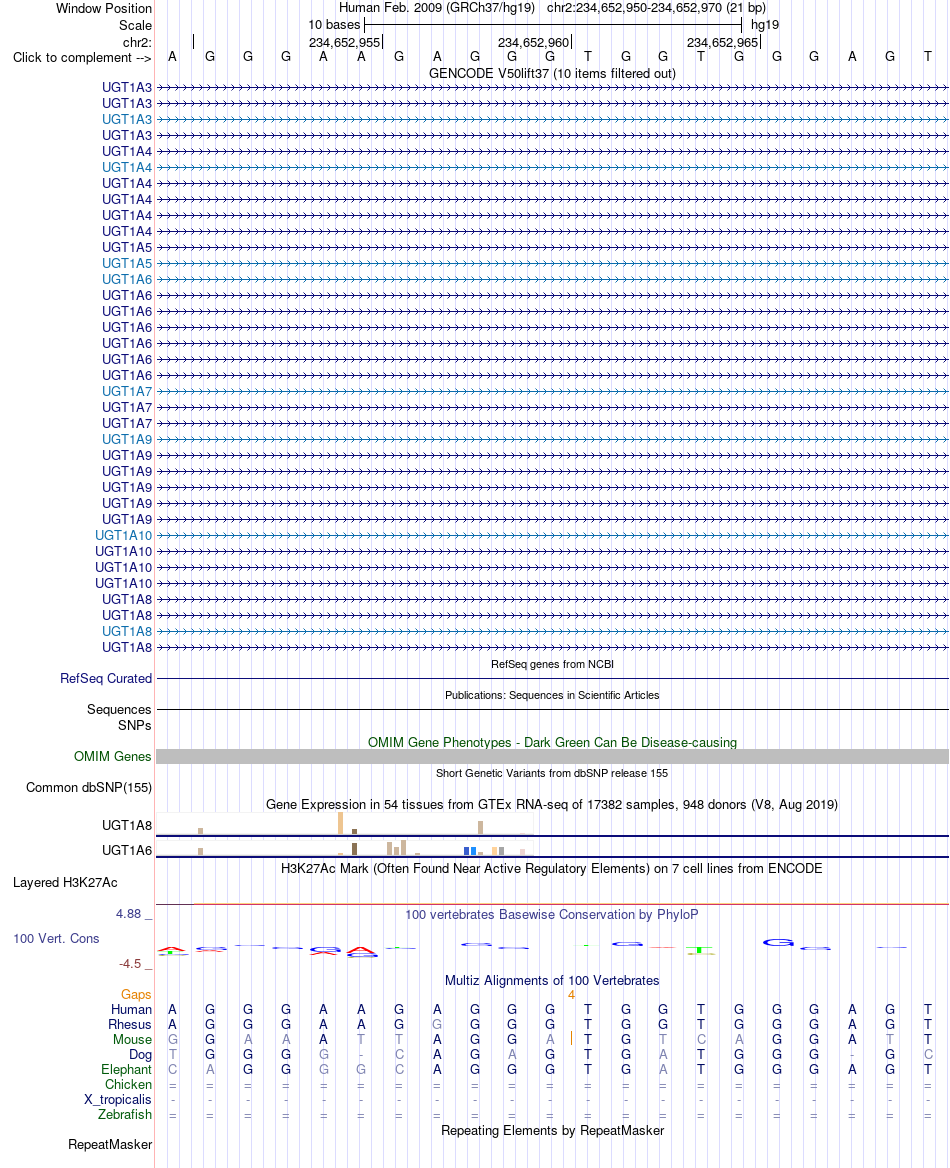950x1168 pixels.
Task: Open 'Short Genetic Variants from dbSNP release 155'
Action: tap(552, 773)
